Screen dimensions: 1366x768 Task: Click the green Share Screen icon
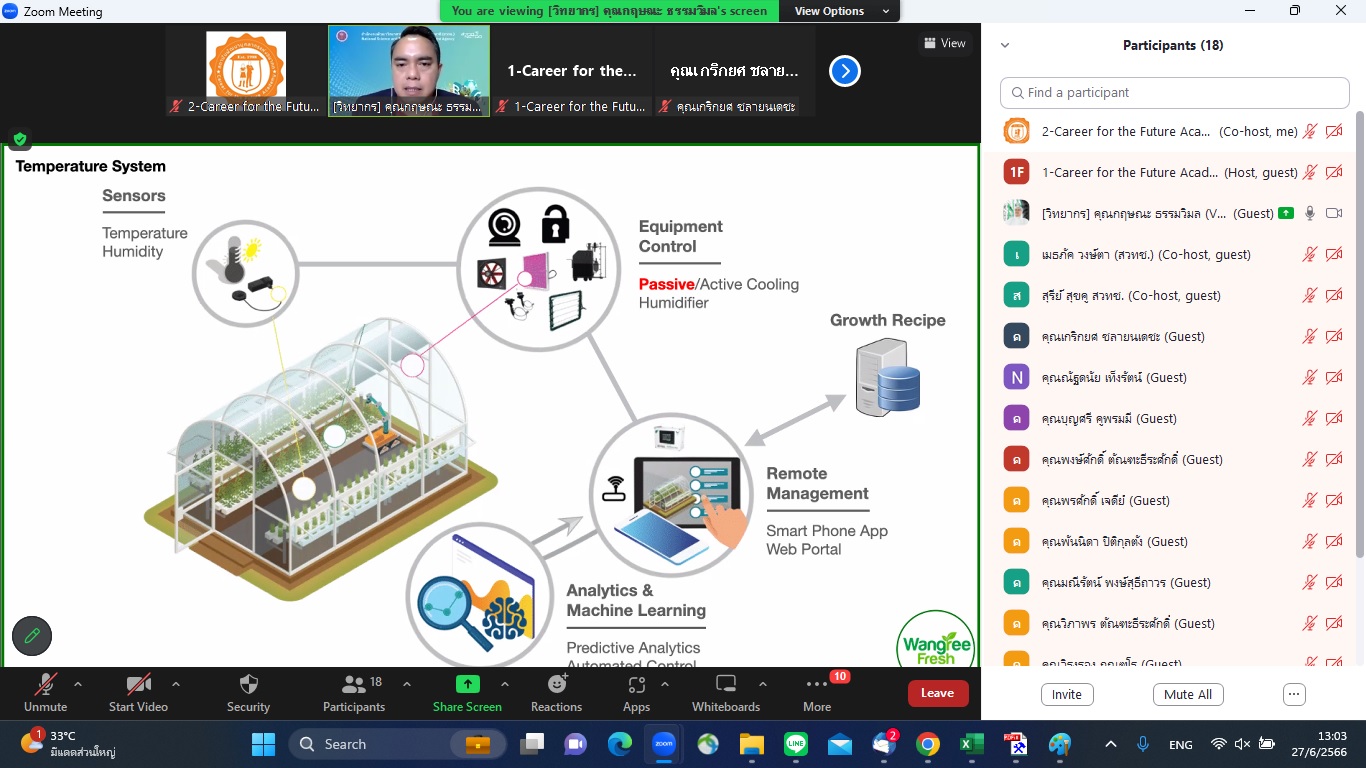click(x=467, y=685)
